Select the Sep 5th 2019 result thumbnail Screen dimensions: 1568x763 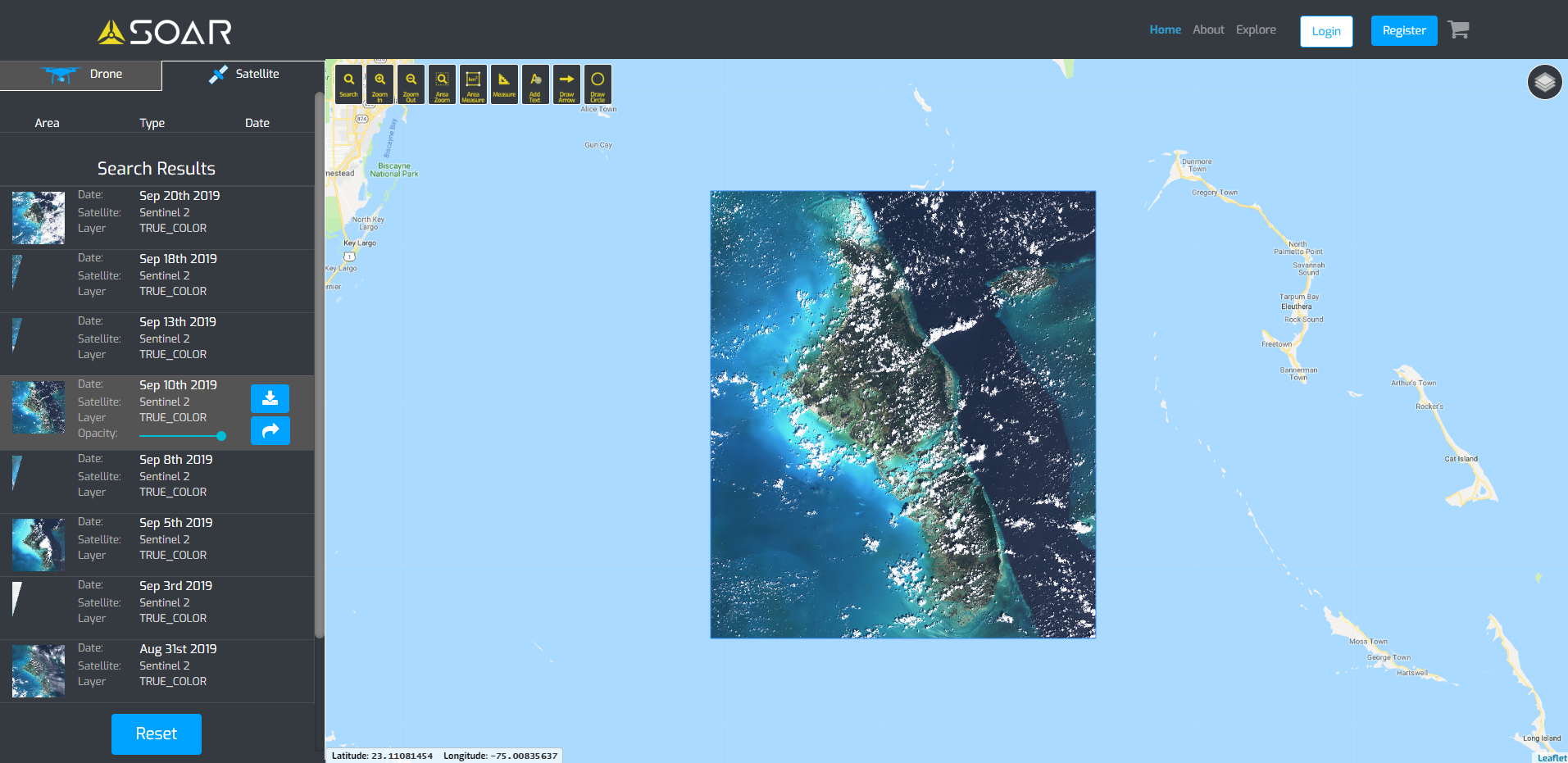coord(38,544)
